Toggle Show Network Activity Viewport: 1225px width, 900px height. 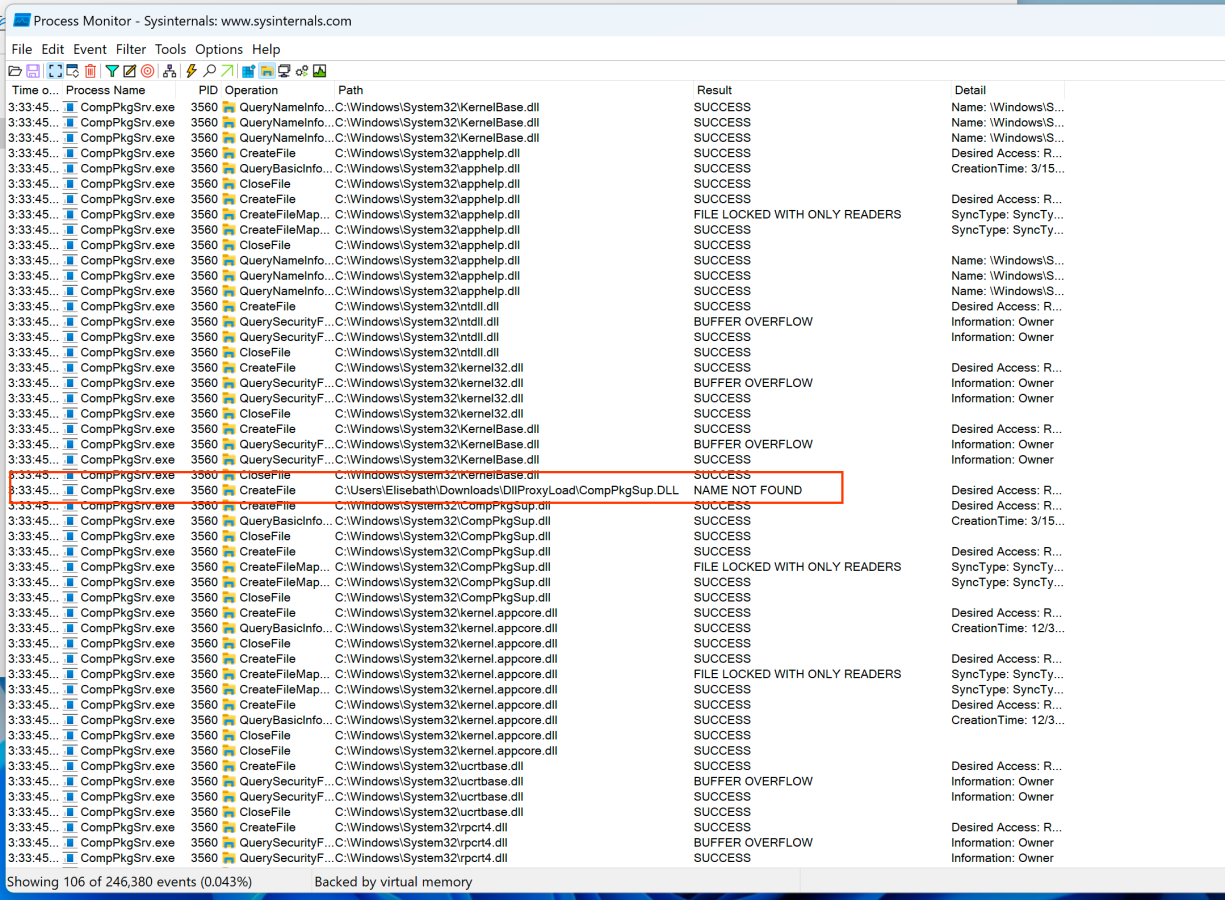(284, 71)
